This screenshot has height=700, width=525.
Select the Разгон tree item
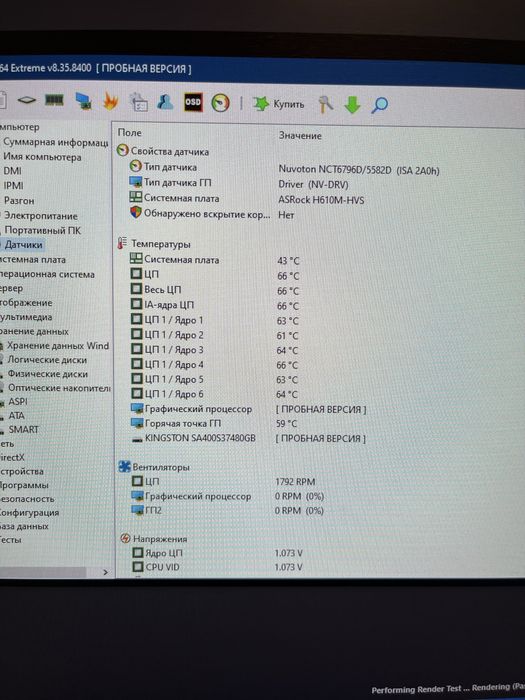click(x=19, y=201)
